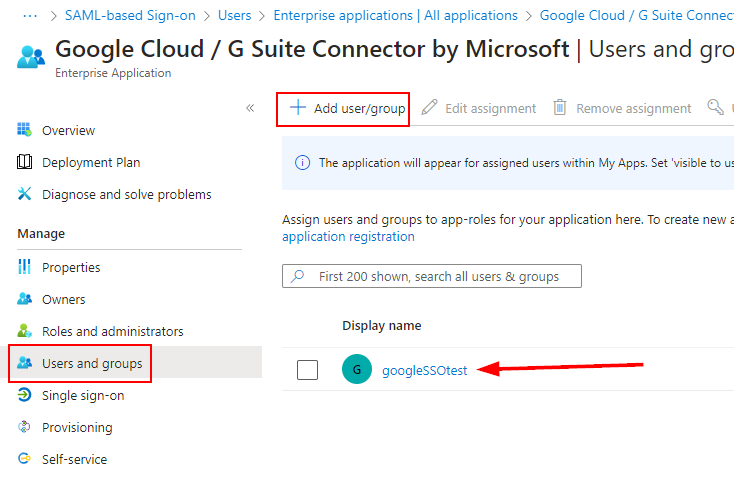734x477 pixels.
Task: Open Users and groups menu item
Action: (x=91, y=363)
